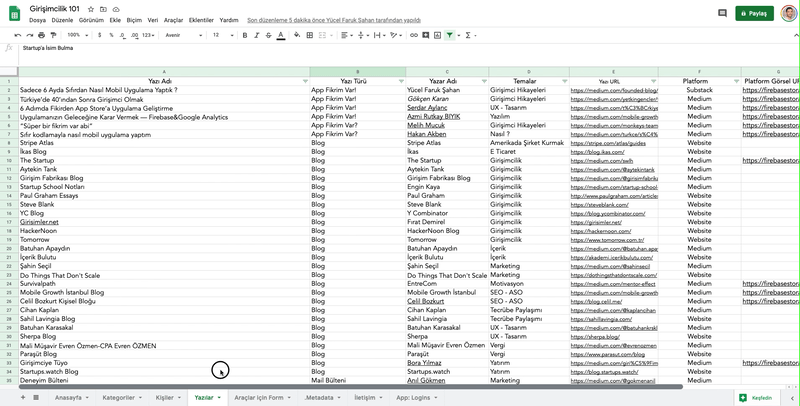Switch to the Kategoriler sheet tab
Image resolution: width=800 pixels, height=406 pixels.
(x=122, y=398)
